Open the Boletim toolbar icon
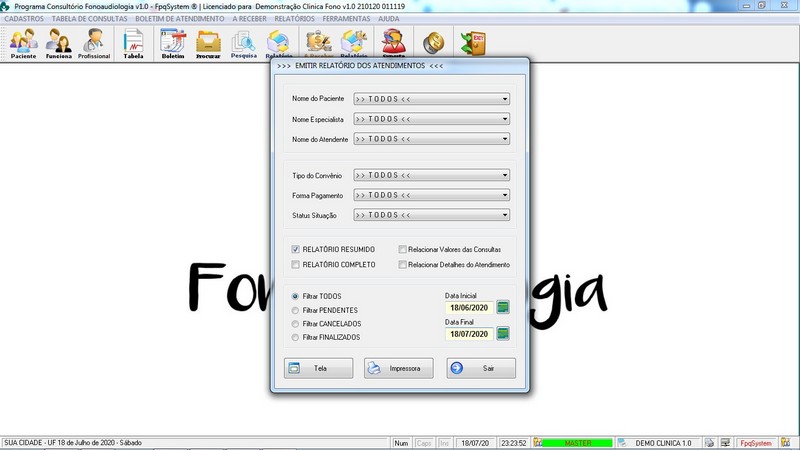Viewport: 800px width, 450px height. tap(173, 43)
